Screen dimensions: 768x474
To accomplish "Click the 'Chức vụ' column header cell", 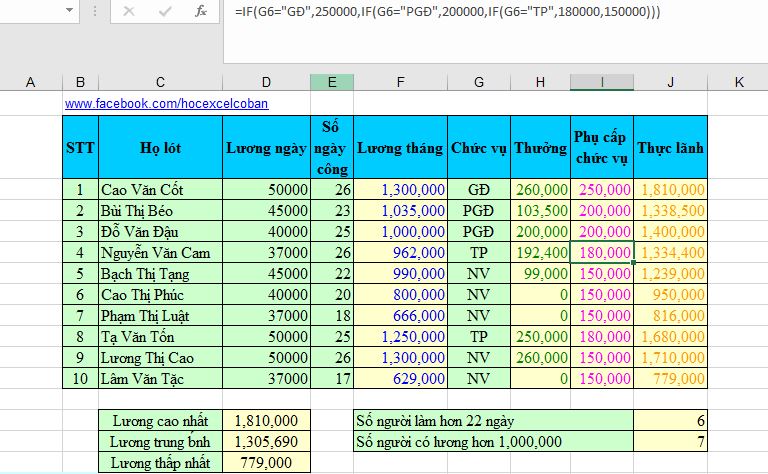I will pos(479,147).
